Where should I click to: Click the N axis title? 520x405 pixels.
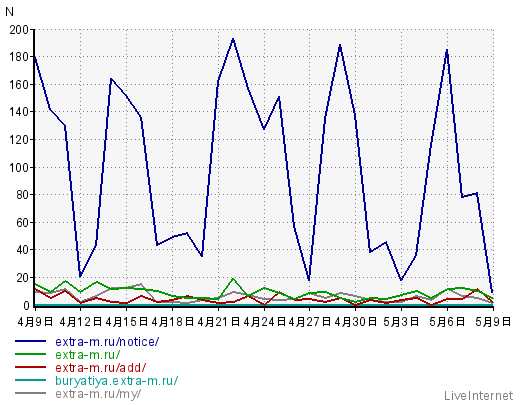(9, 12)
